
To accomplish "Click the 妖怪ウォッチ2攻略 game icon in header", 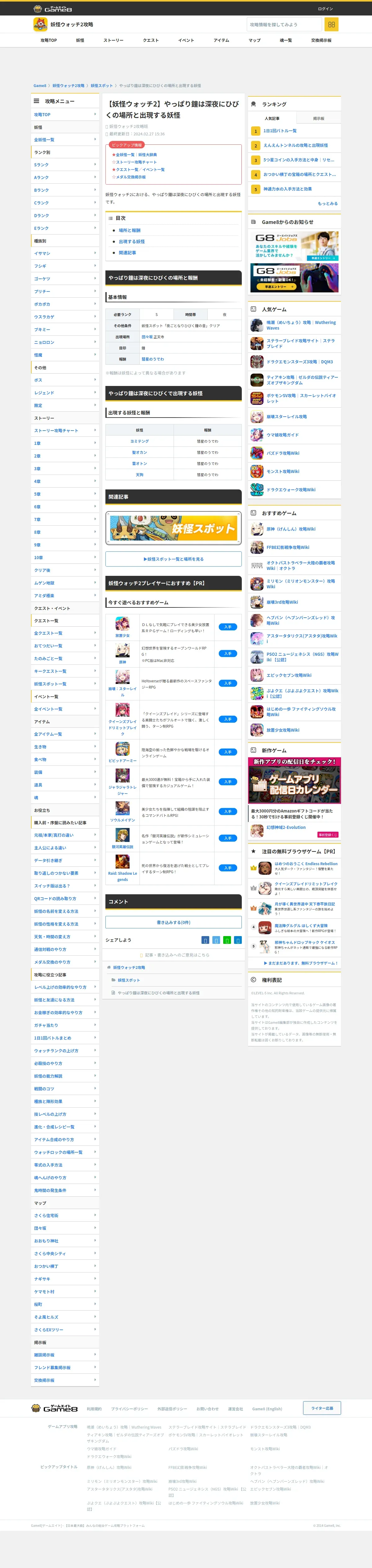I will point(40,24).
